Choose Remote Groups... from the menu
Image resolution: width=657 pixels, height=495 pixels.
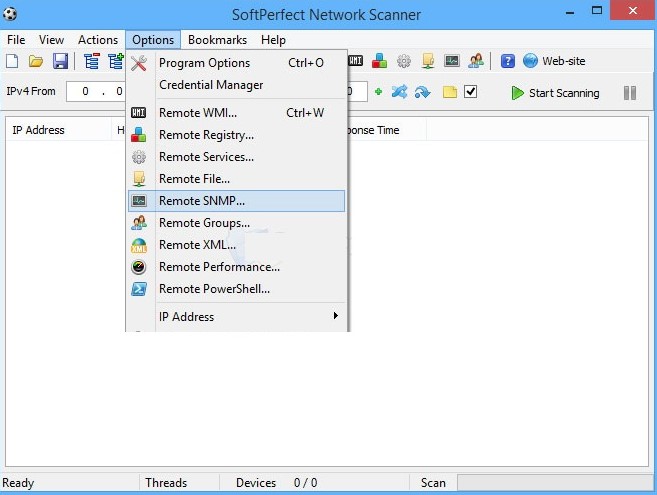pos(236,223)
